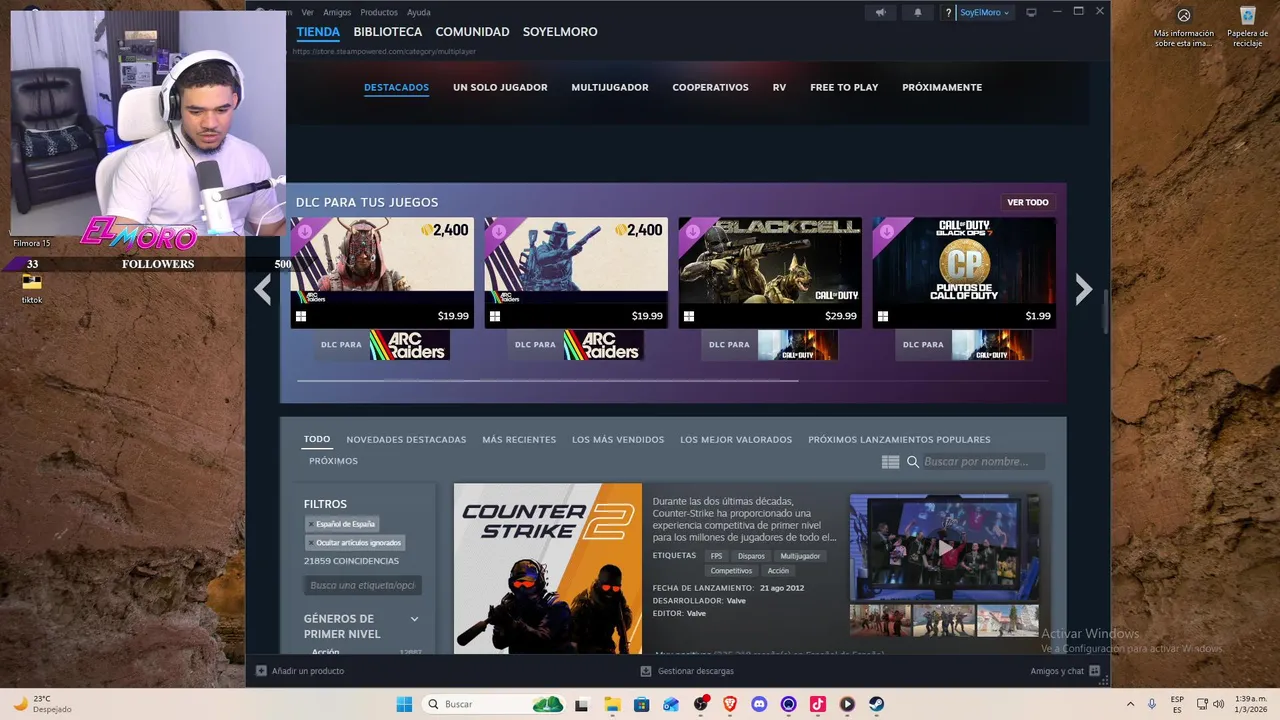Select the NOVEDADES DESTACADAS tab
Viewport: 1280px width, 720px height.
406,439
